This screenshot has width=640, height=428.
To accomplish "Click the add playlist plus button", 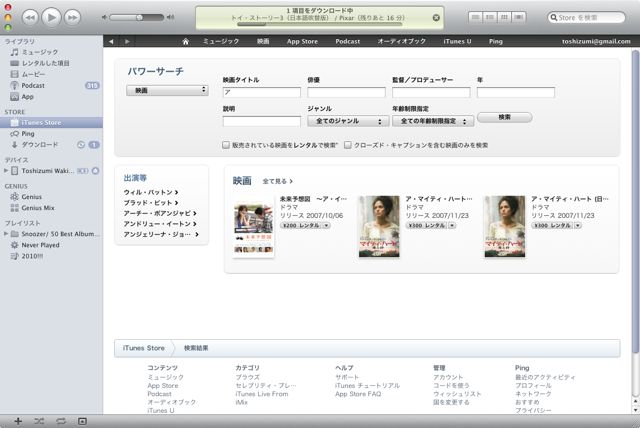I will coord(18,421).
